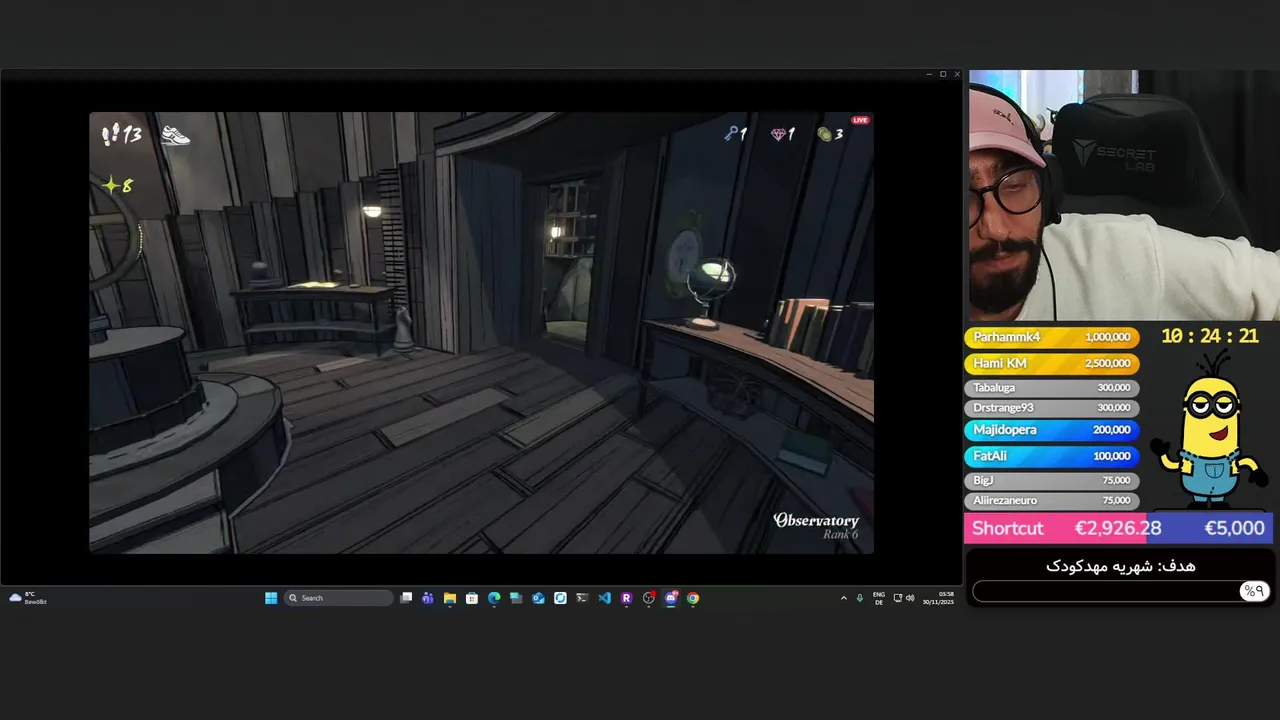The height and width of the screenshot is (720, 1280).
Task: Click the FatAli donor row
Action: point(1051,455)
